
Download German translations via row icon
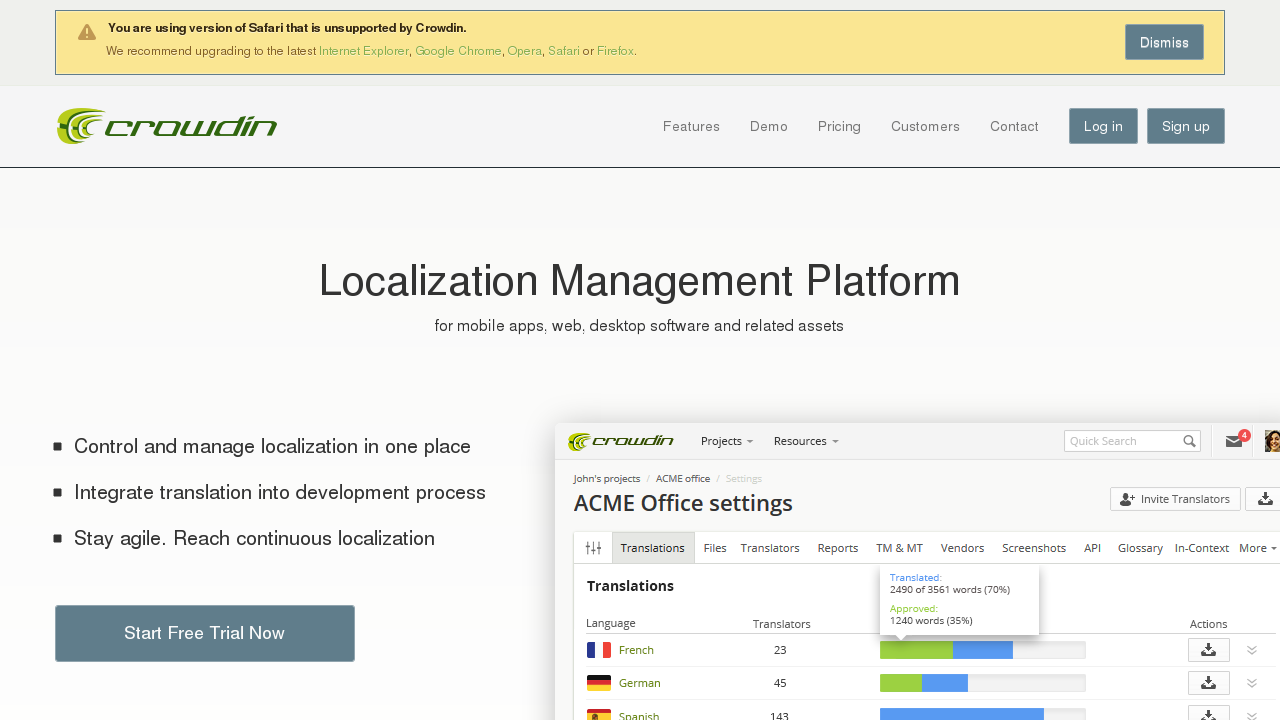tap(1208, 683)
